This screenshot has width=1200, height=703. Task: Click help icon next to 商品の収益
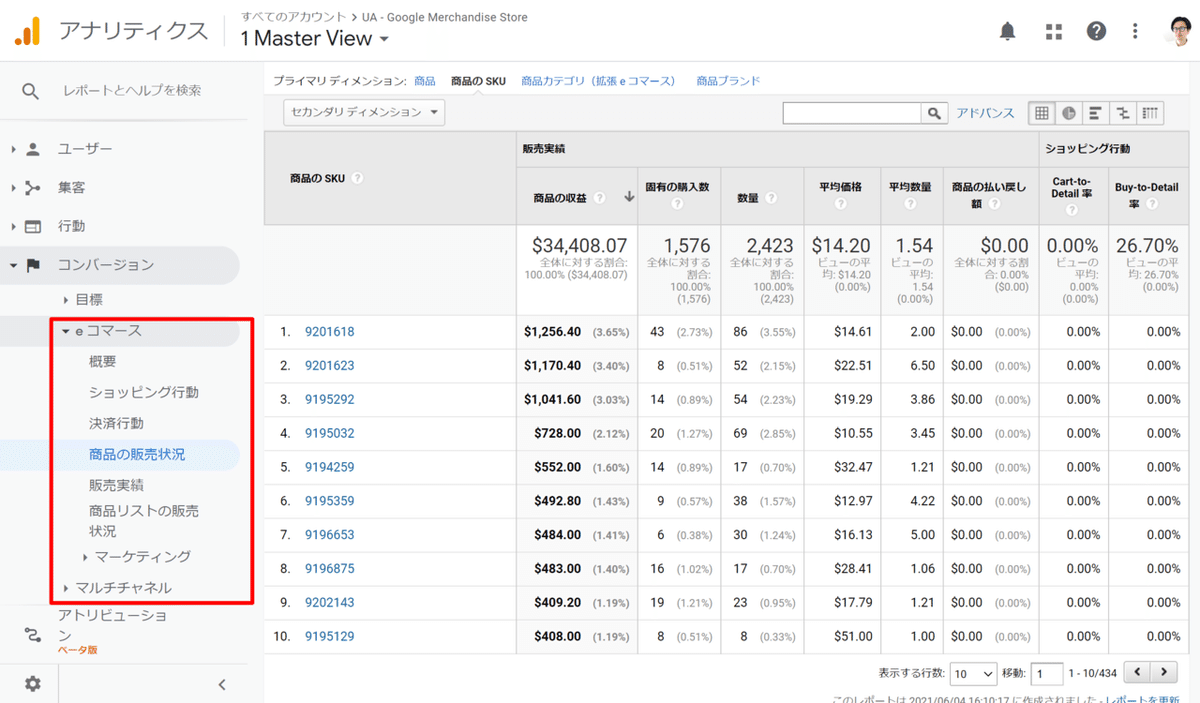coord(600,198)
